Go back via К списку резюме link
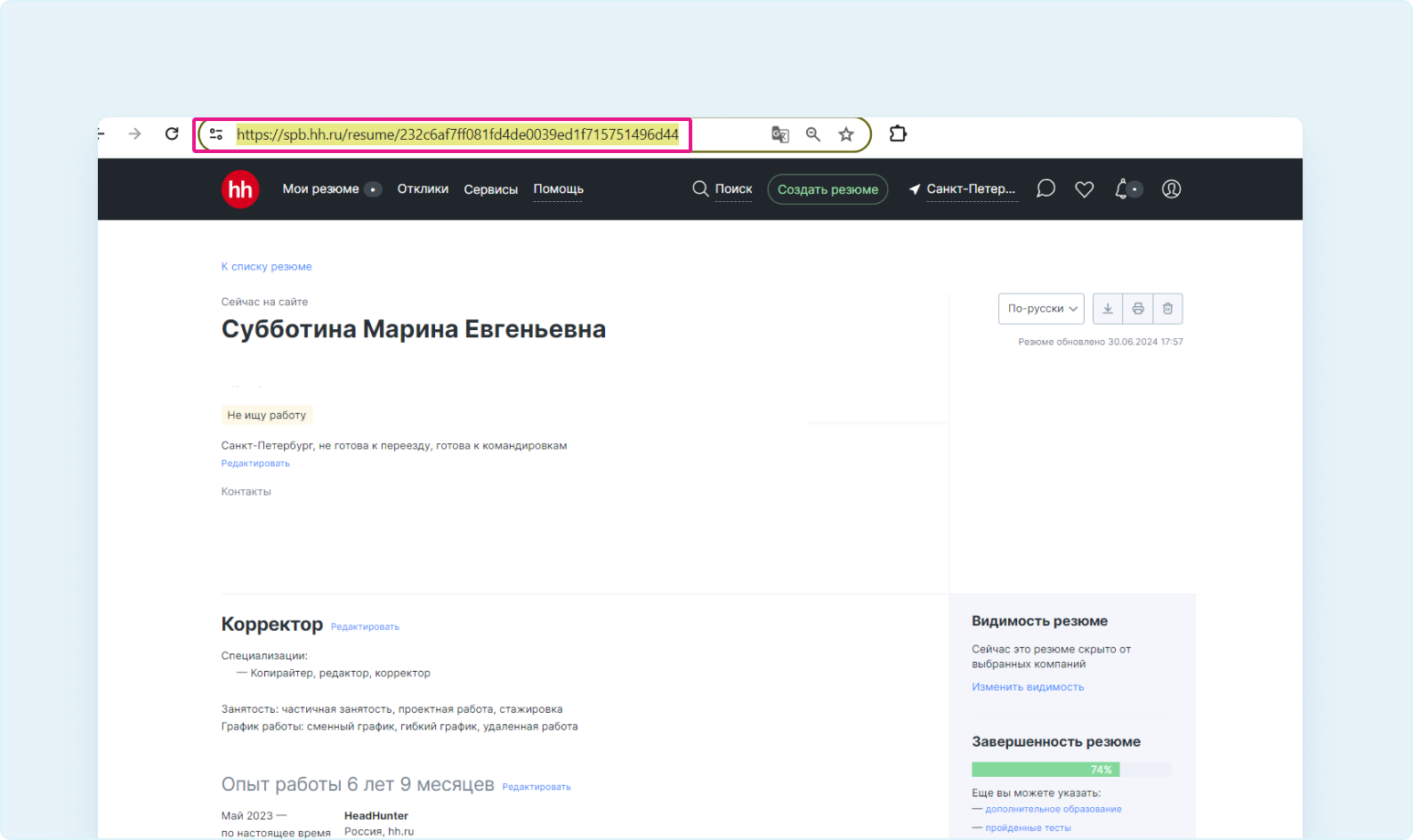 (x=266, y=266)
